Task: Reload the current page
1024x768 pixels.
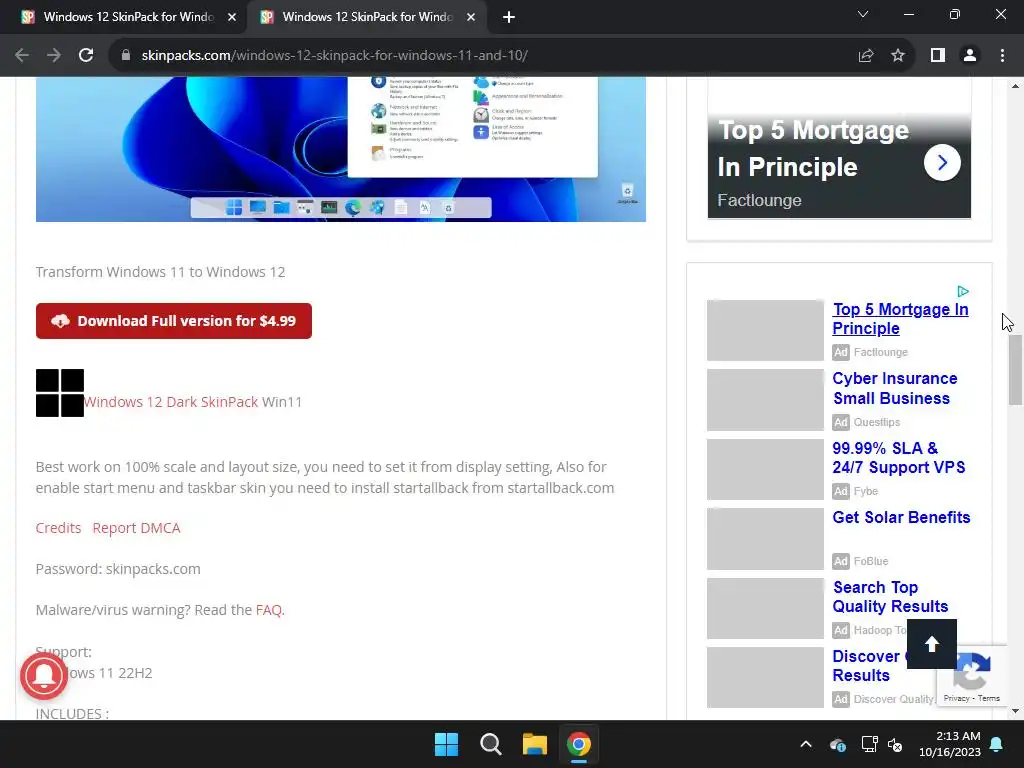Action: (86, 56)
